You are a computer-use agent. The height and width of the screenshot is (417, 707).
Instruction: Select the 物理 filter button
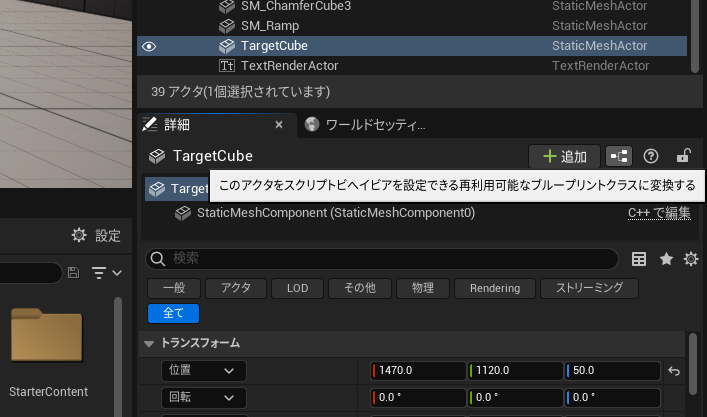(x=423, y=288)
